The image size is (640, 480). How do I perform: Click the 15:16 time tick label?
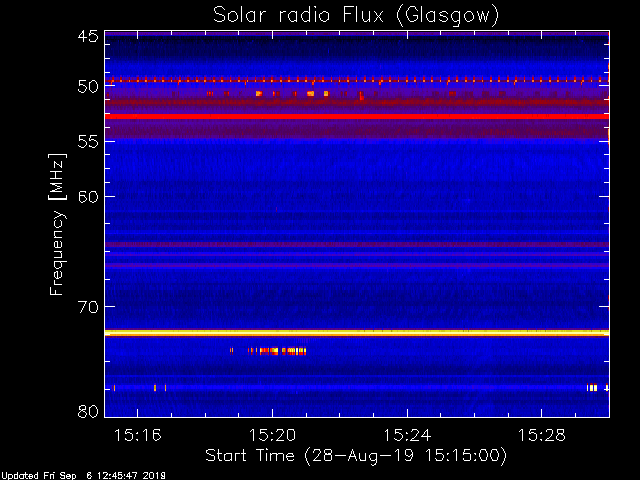(x=138, y=435)
